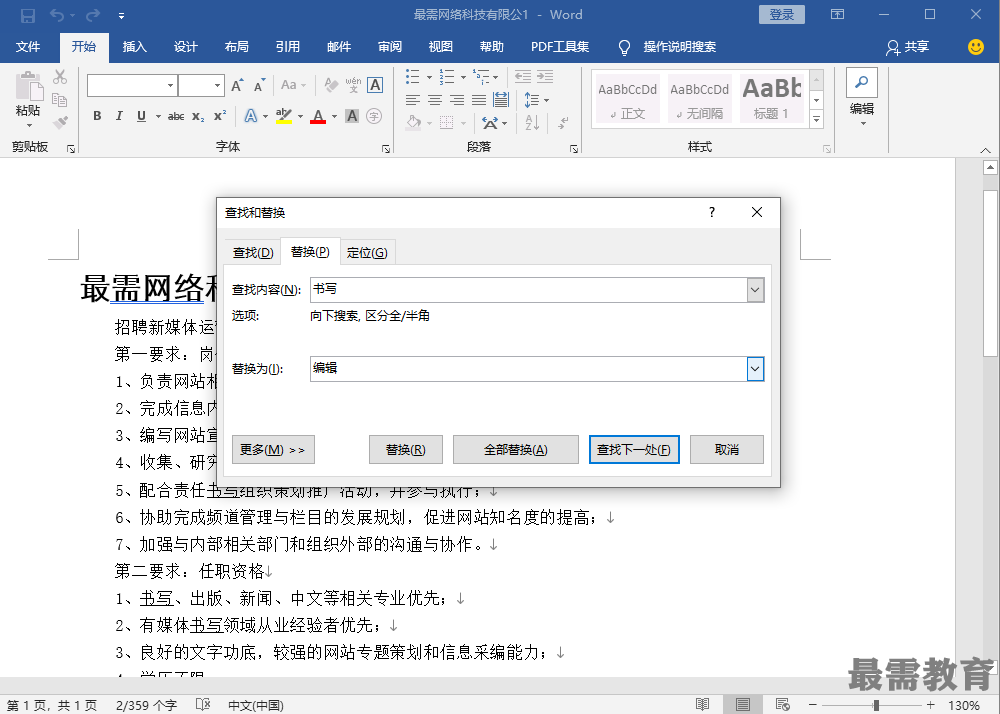Click the 更多(M) >> button
This screenshot has width=1000, height=714.
click(x=273, y=450)
